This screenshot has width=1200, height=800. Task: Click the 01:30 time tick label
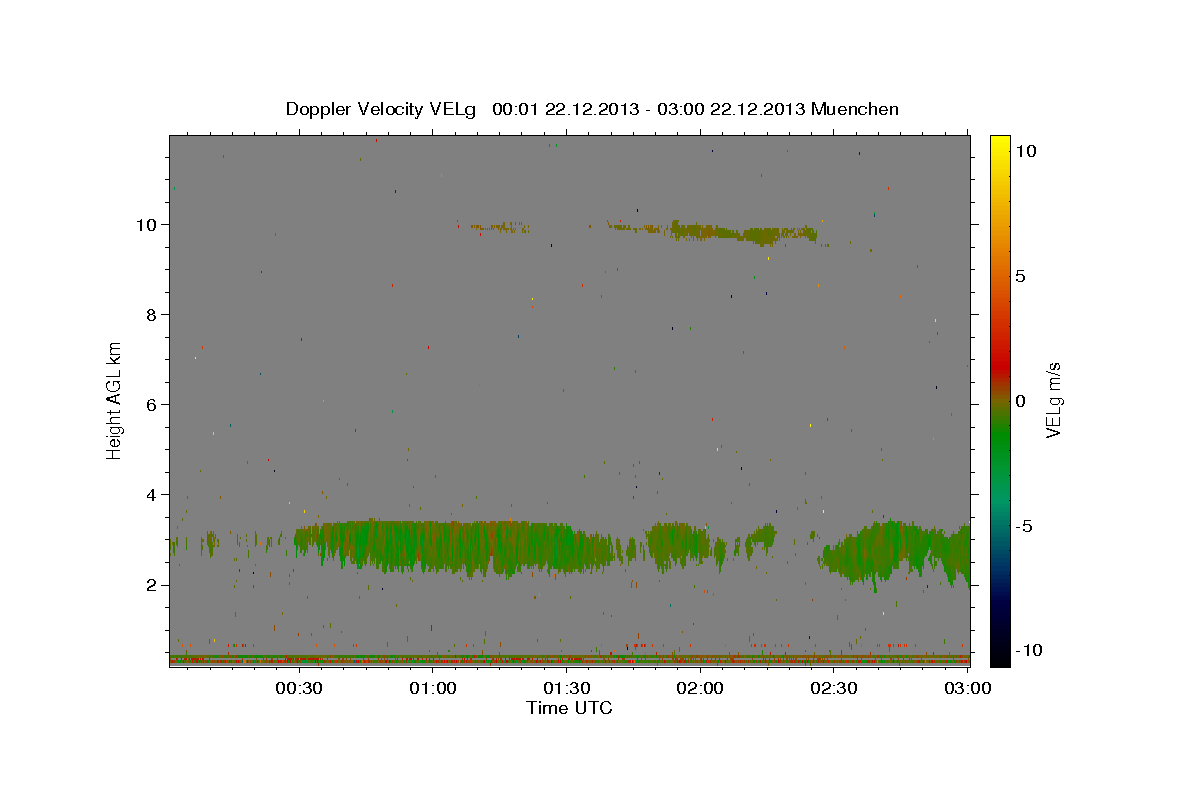(x=566, y=688)
